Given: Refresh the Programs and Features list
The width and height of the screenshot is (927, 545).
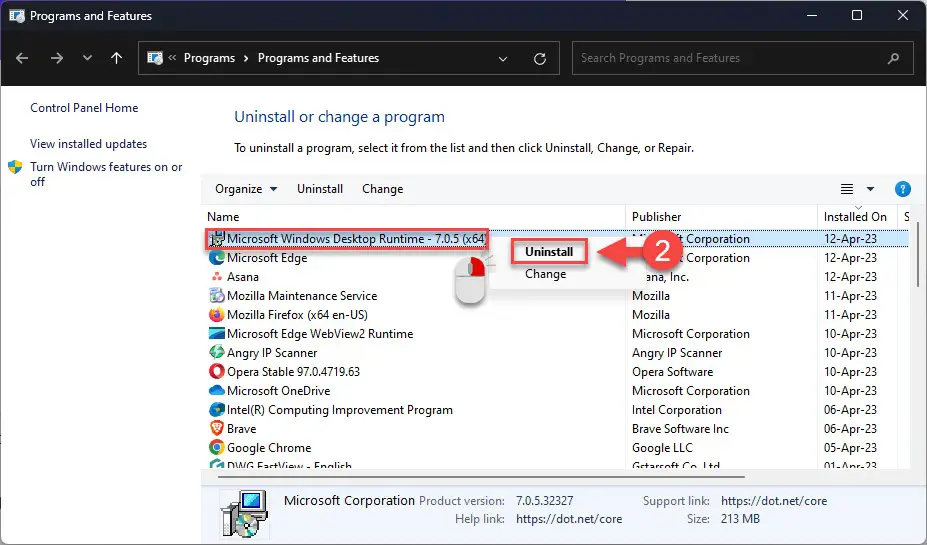Looking at the screenshot, I should tap(540, 59).
